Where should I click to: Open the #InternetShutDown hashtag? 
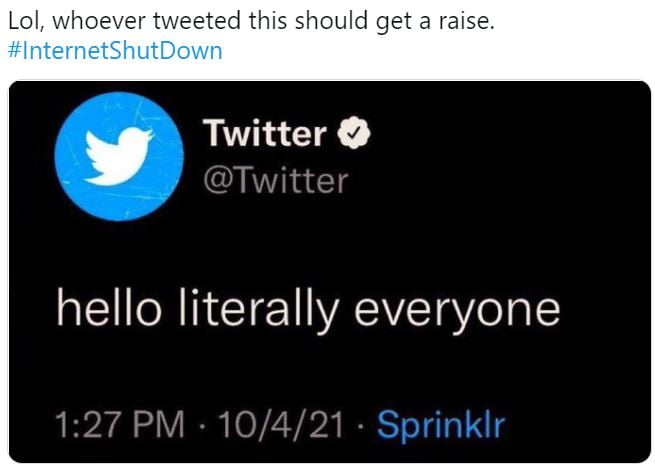coord(115,51)
